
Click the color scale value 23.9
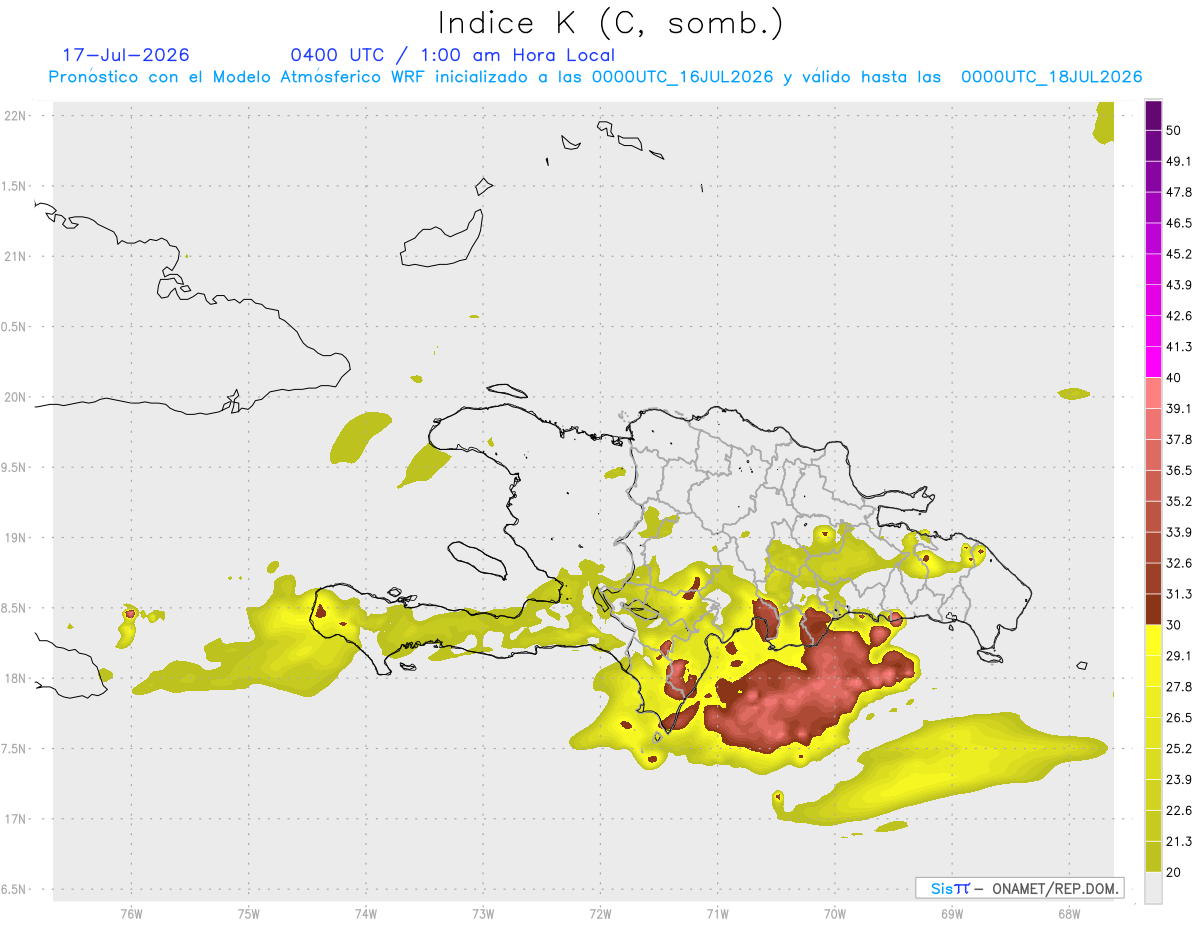(x=1178, y=780)
